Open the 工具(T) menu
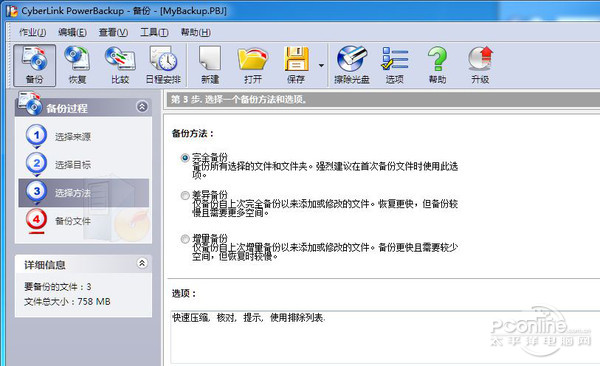This screenshot has height=366, width=600. pyautogui.click(x=154, y=33)
